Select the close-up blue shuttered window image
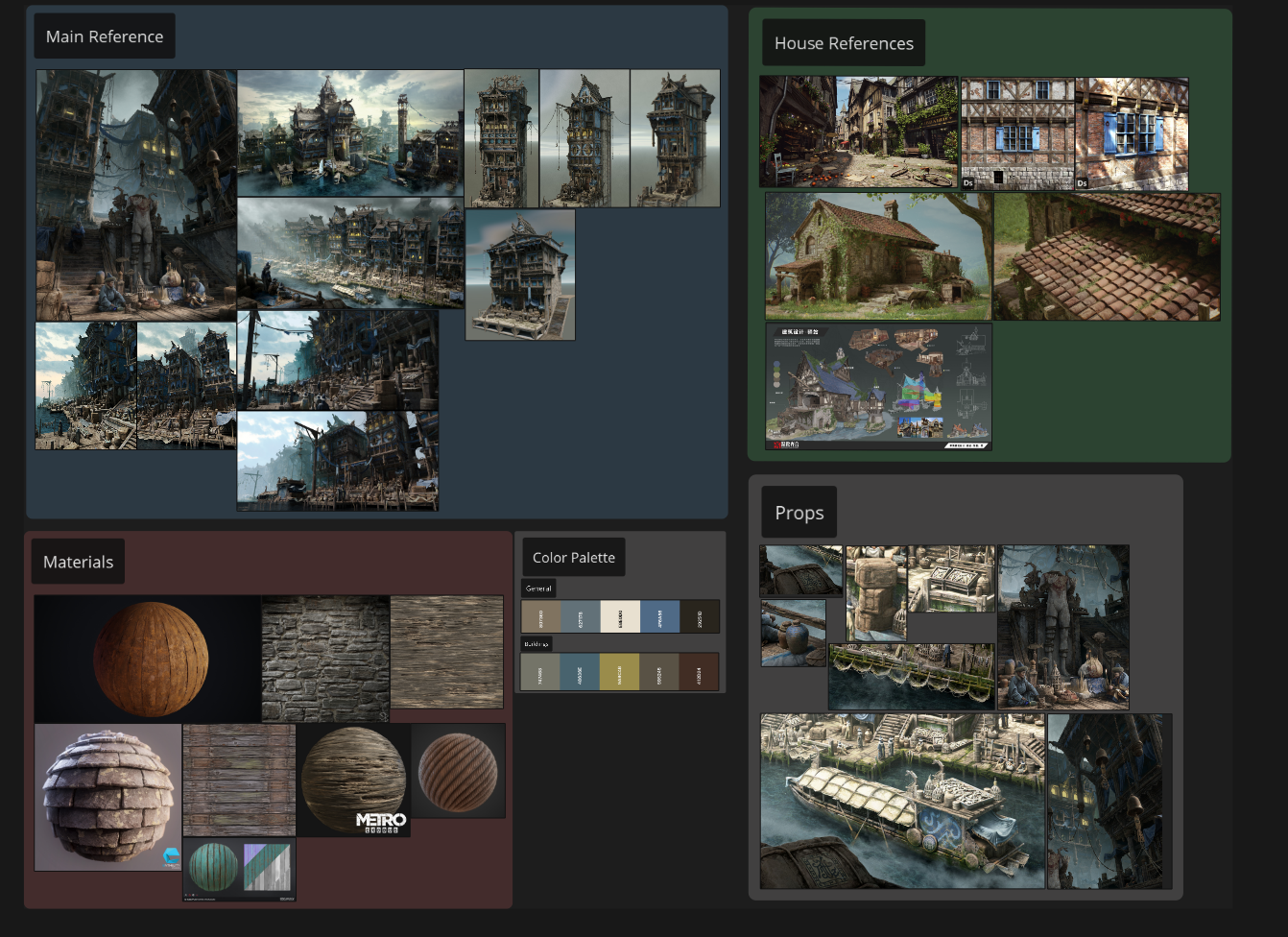The width and height of the screenshot is (1288, 937). [1133, 133]
